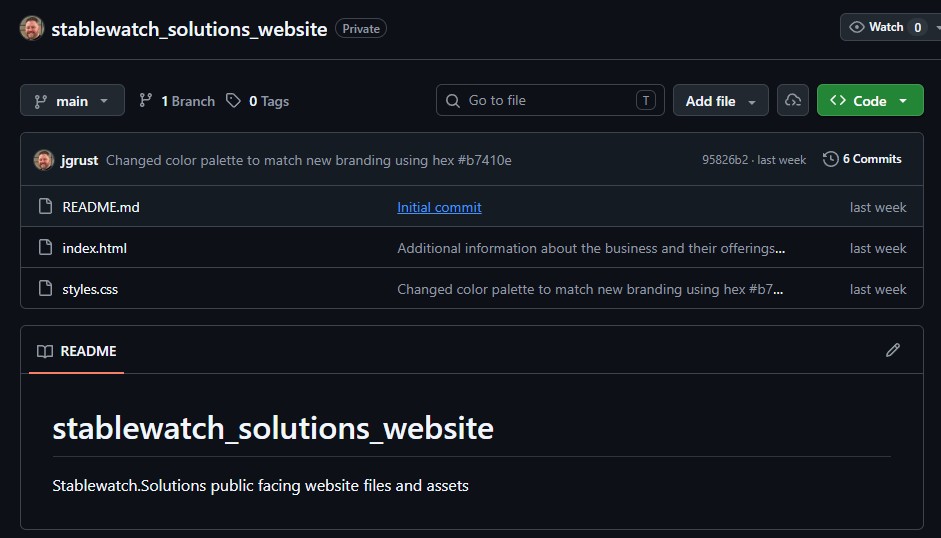Click the commit hash 95826b2

coord(725,160)
